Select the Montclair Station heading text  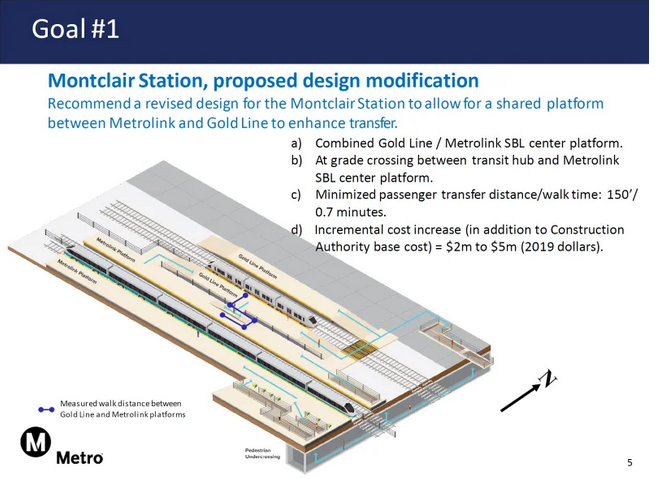coord(263,80)
